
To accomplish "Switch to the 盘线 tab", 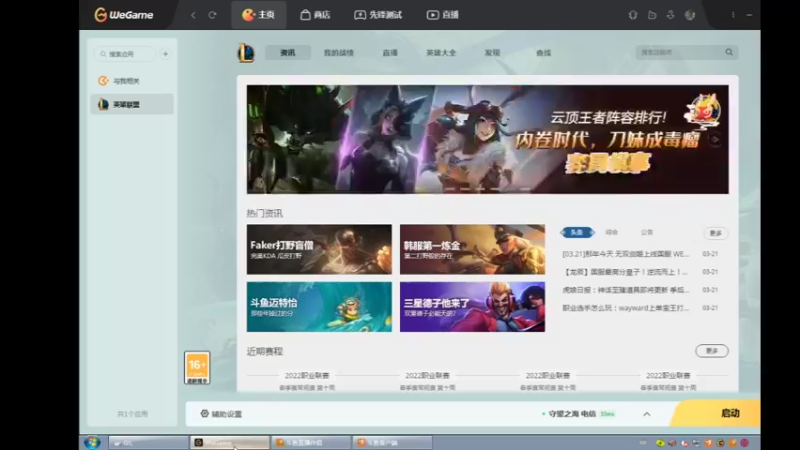I will pos(543,53).
